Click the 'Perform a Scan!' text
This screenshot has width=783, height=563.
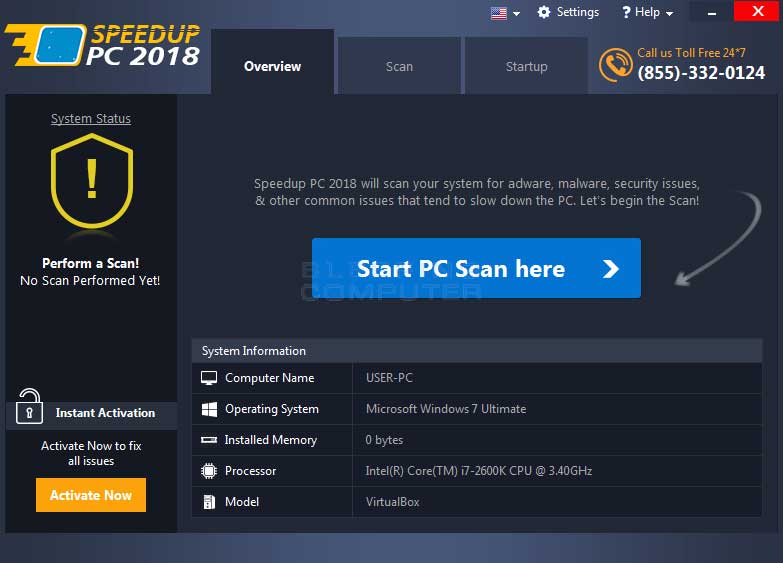(90, 263)
